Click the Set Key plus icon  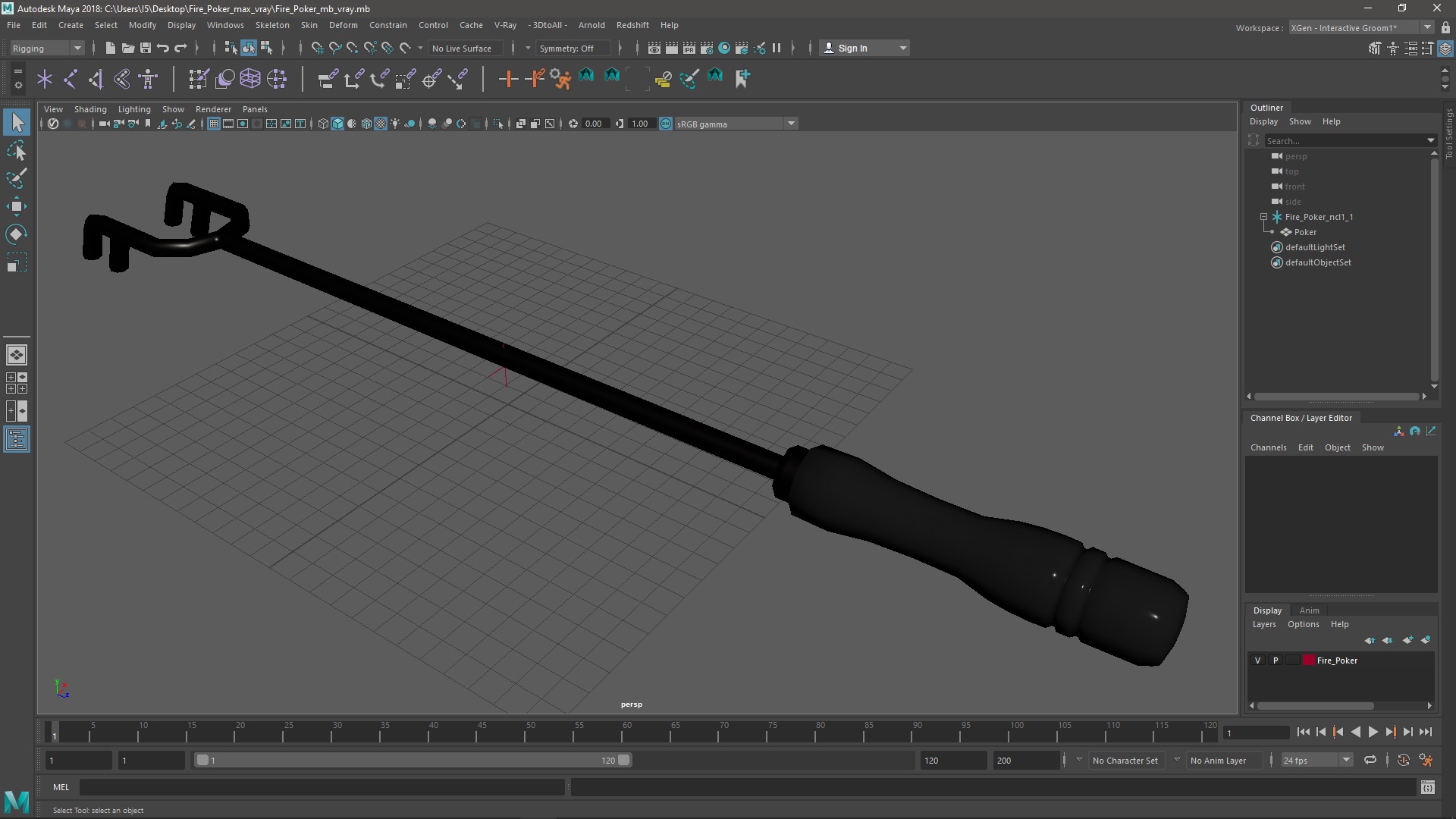pos(508,79)
